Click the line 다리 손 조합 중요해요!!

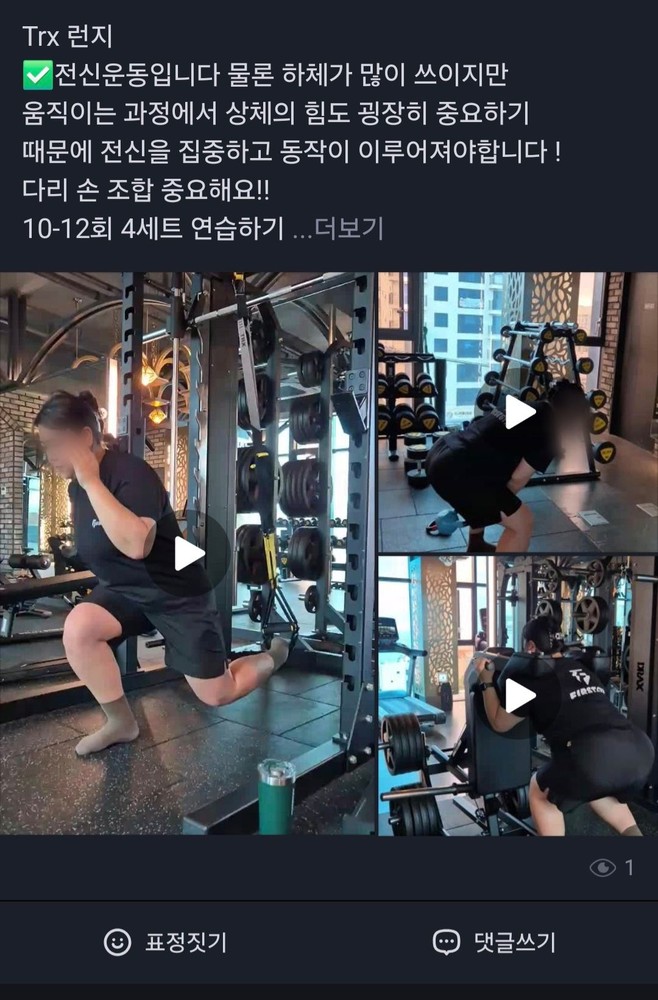click(x=146, y=190)
